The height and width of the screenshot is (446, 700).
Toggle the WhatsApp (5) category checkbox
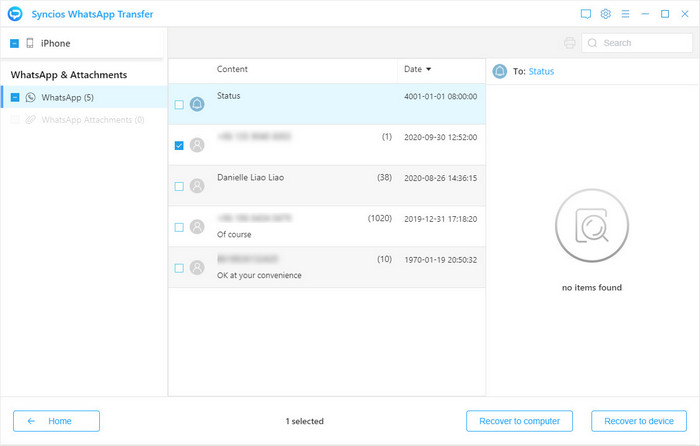[15, 97]
